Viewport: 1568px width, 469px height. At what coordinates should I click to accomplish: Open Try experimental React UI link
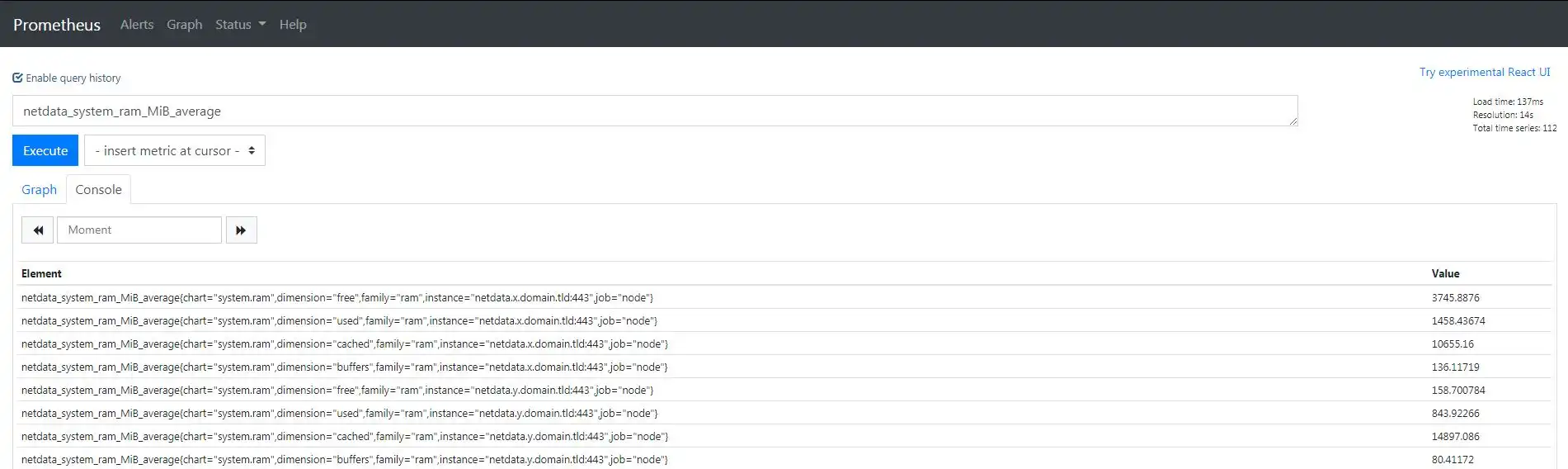1485,72
